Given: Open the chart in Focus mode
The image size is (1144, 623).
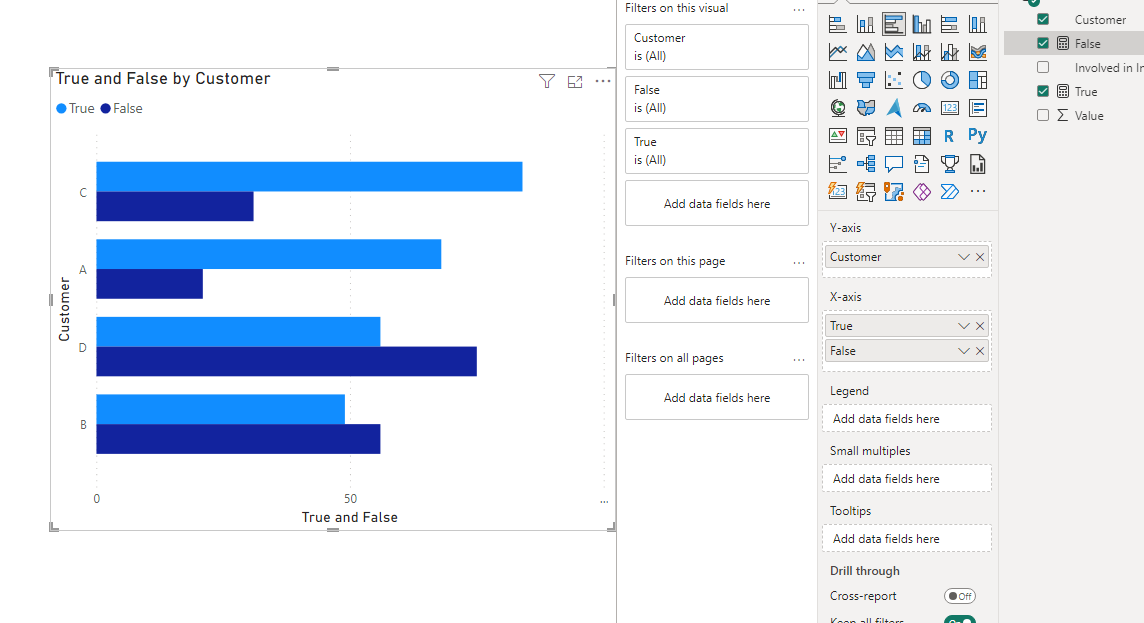Looking at the screenshot, I should (575, 82).
